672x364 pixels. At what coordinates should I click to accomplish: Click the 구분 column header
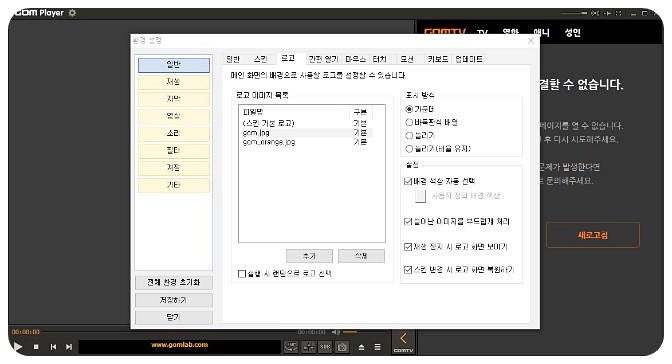[x=361, y=112]
